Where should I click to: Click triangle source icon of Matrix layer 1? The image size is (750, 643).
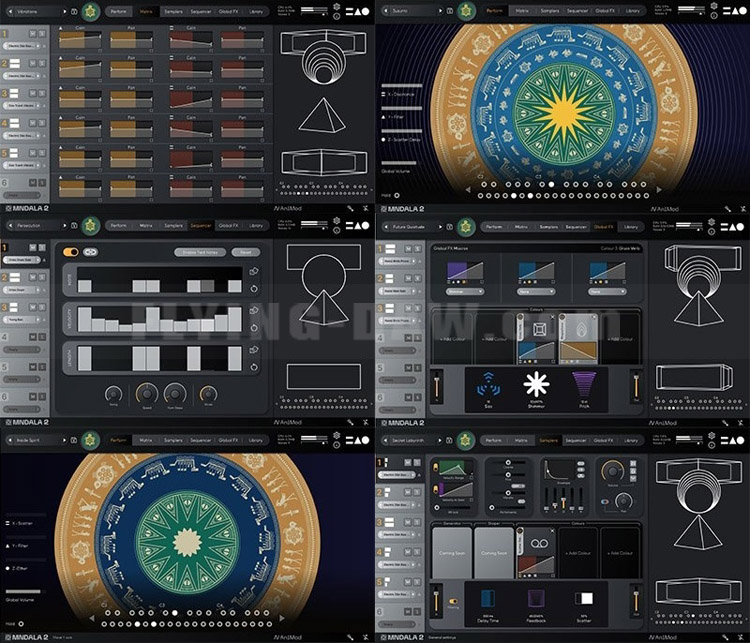[60, 28]
